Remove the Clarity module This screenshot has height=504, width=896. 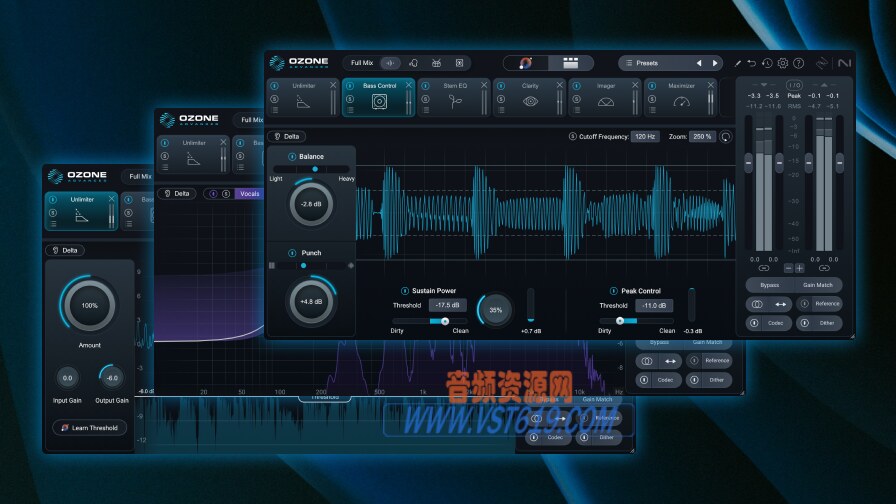(559, 85)
